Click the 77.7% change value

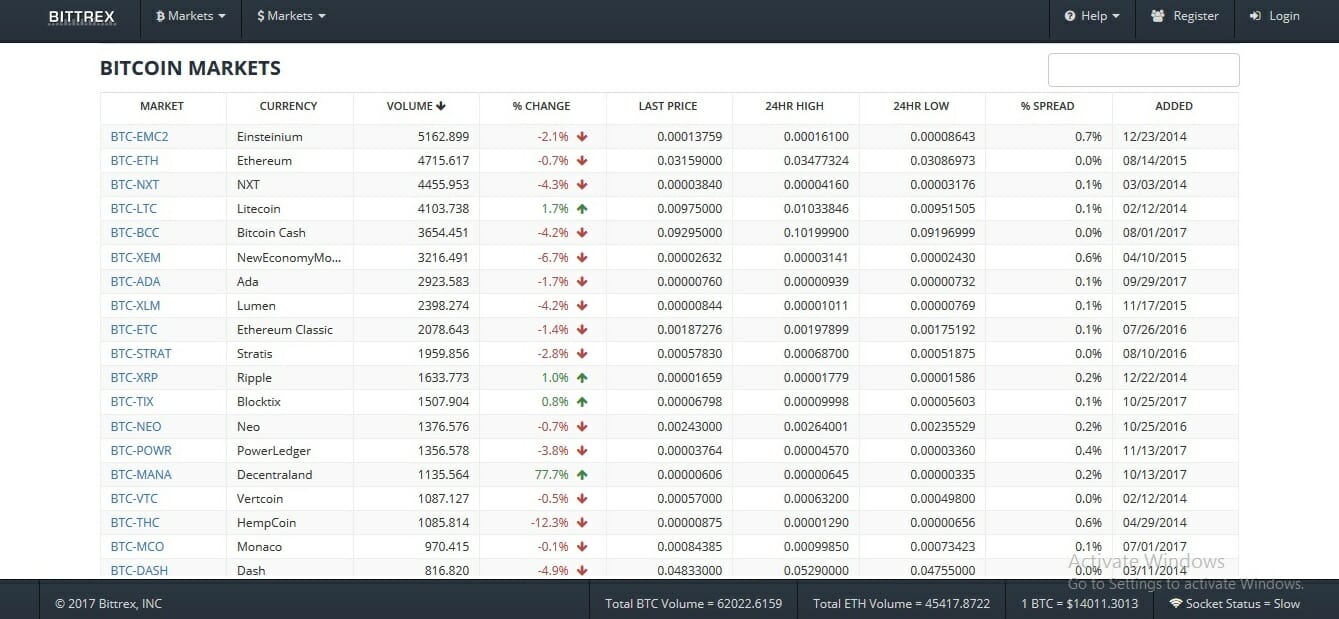[551, 475]
